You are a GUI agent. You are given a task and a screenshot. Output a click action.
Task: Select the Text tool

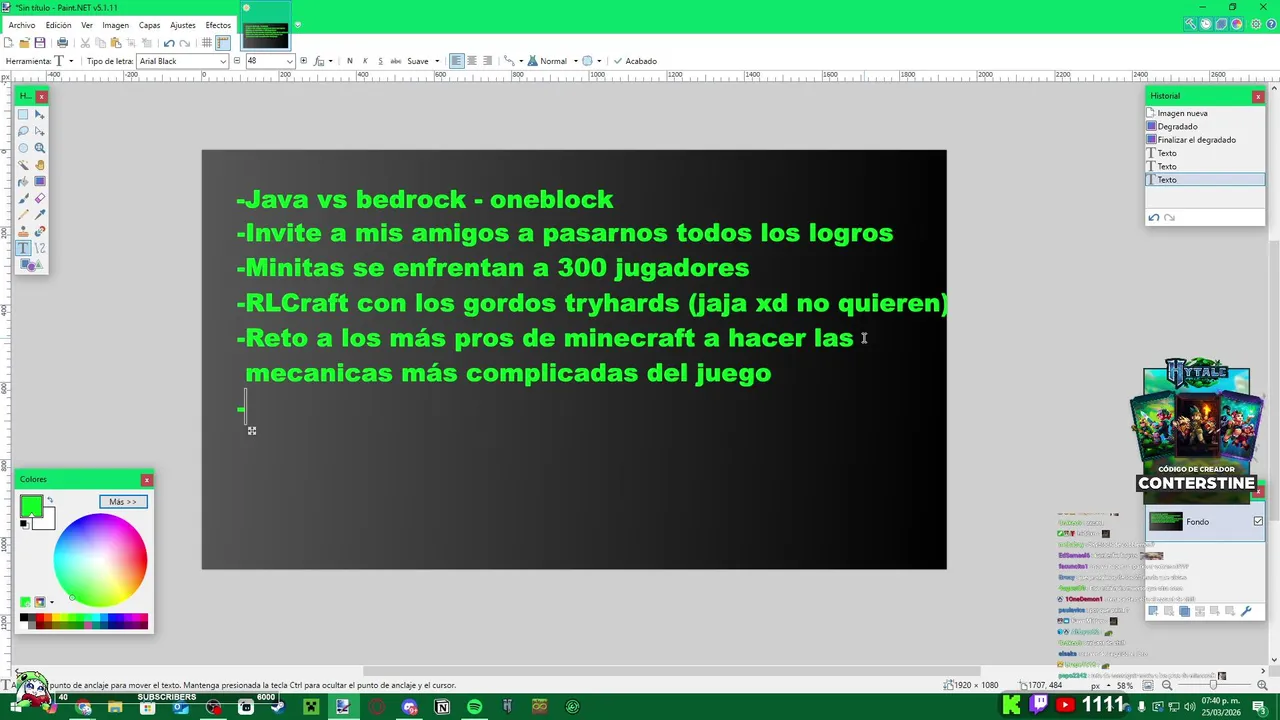point(23,248)
